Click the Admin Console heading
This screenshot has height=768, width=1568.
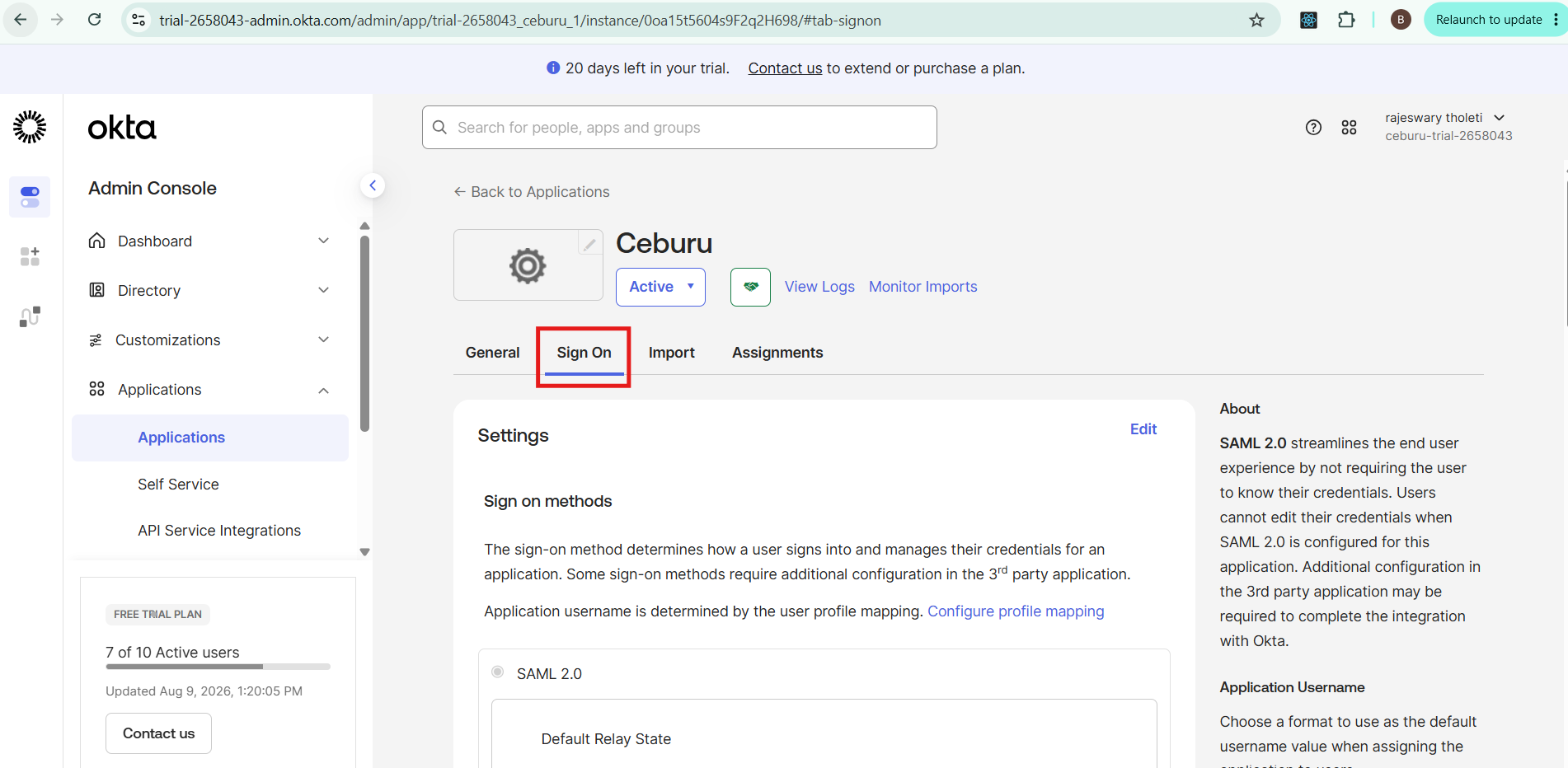(153, 188)
